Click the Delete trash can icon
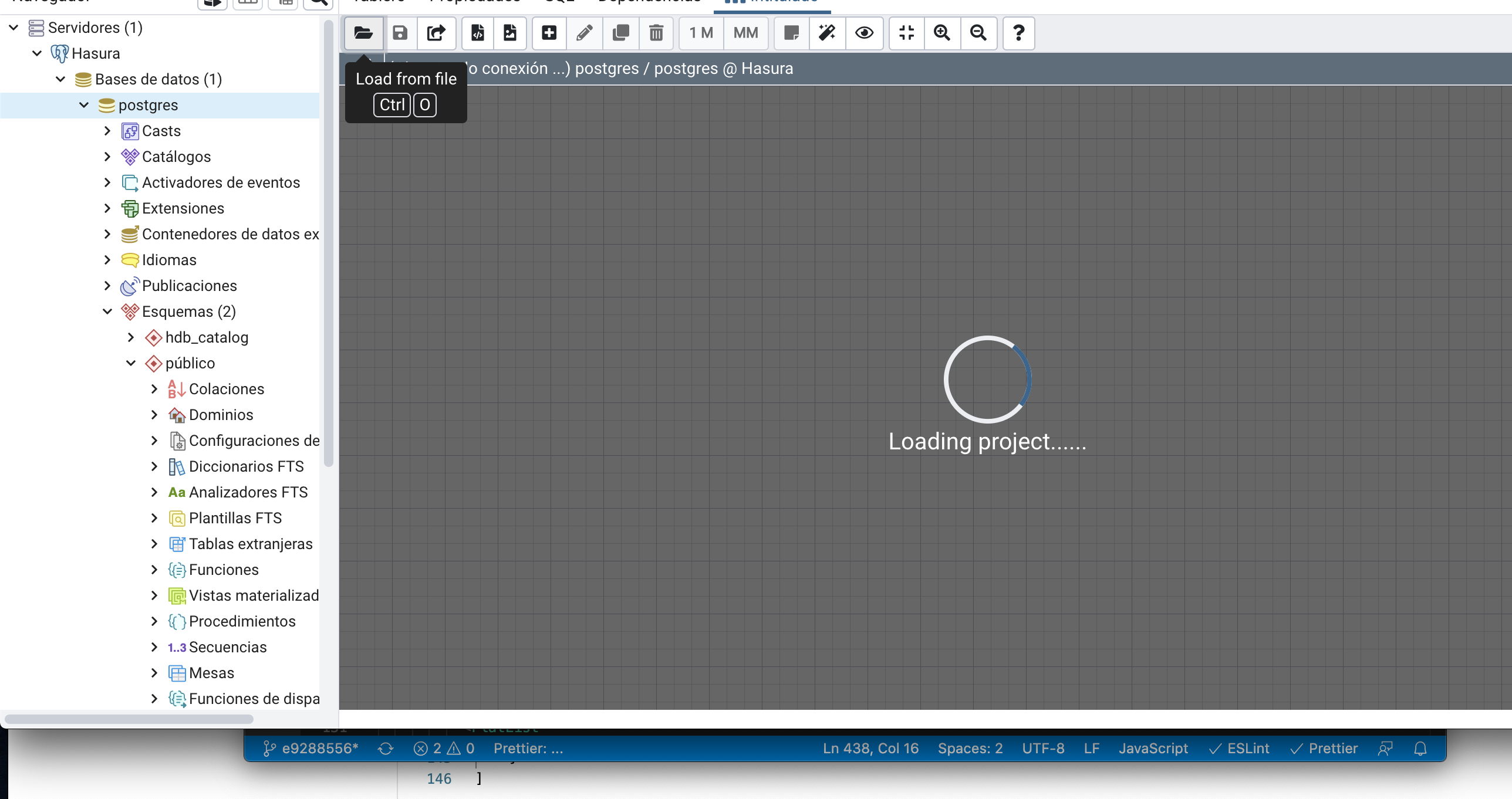This screenshot has height=799, width=1512. click(656, 33)
